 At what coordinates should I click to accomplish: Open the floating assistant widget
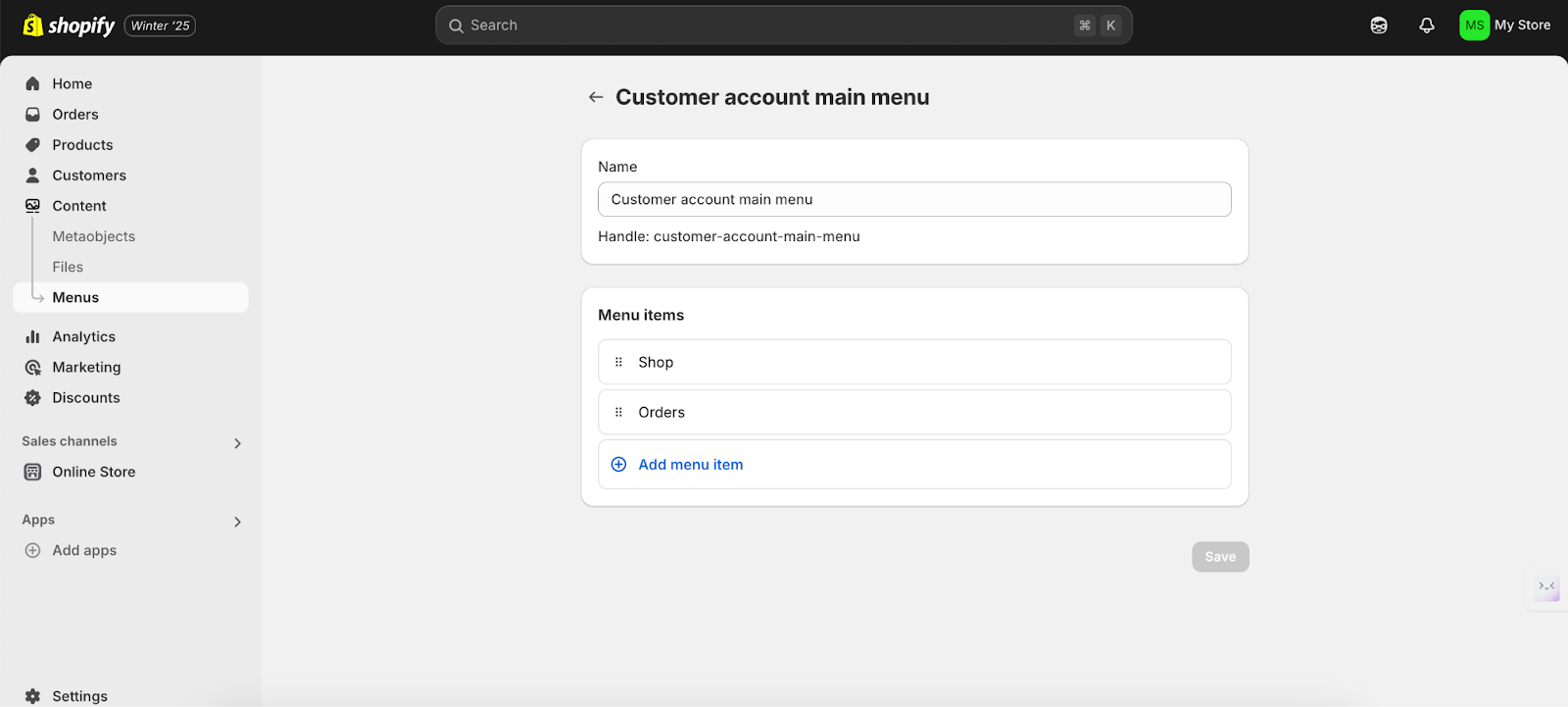tap(1546, 587)
